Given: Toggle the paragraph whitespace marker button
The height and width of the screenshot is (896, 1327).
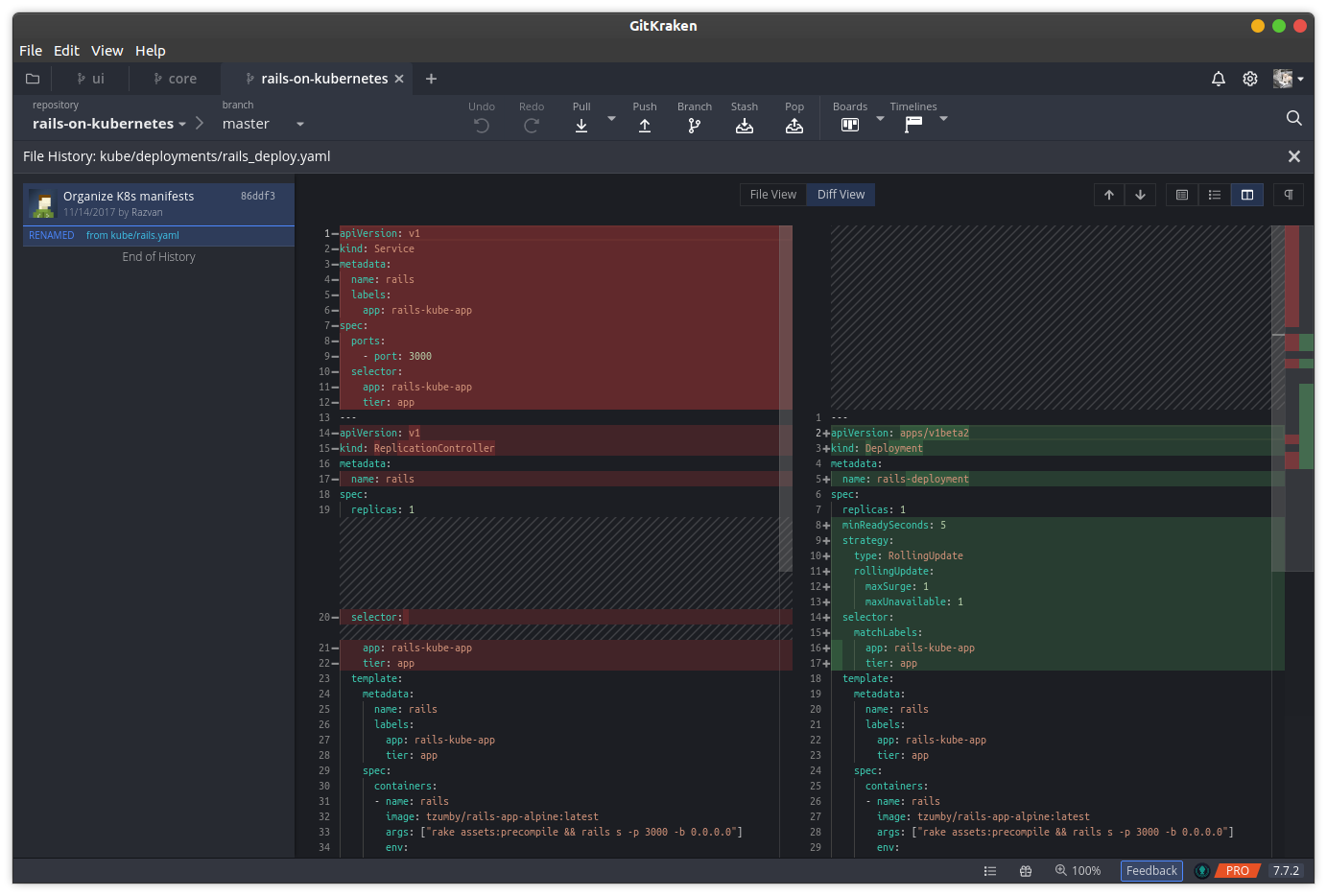Looking at the screenshot, I should 1289,195.
